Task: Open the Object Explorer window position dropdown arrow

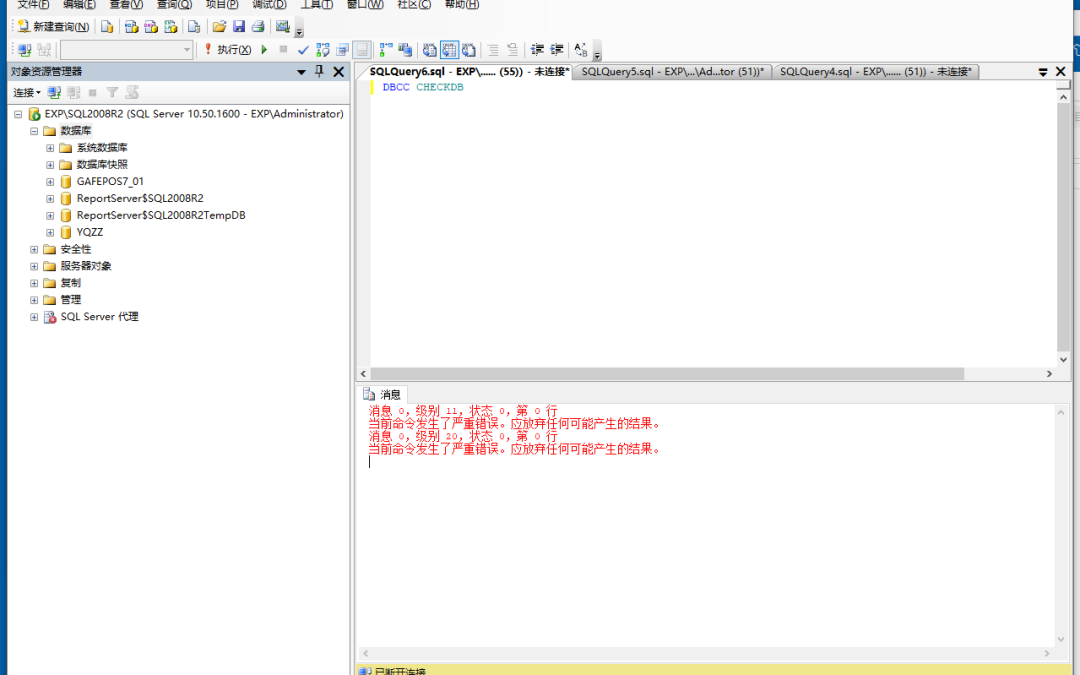Action: tap(301, 72)
